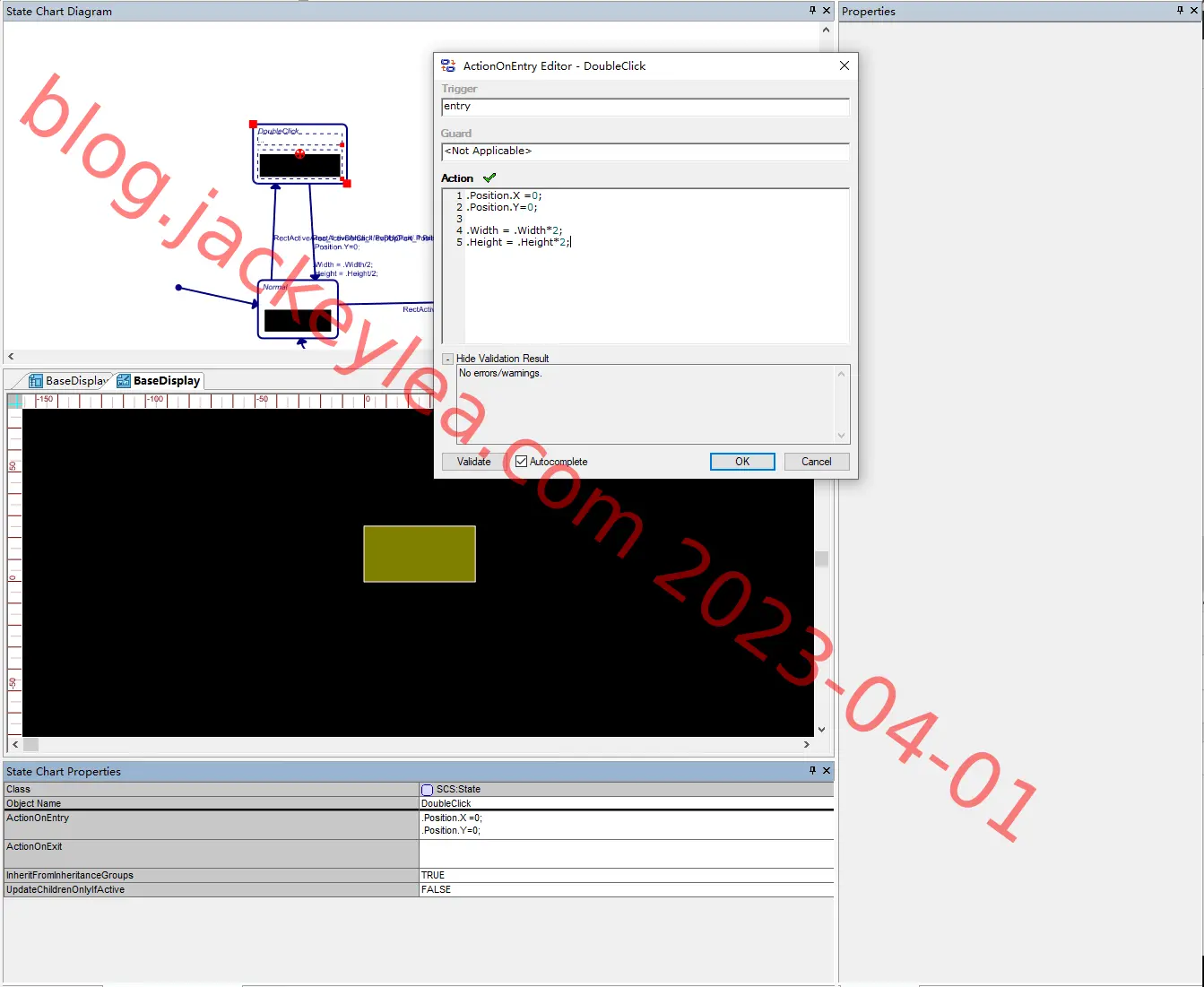
Task: Click the Action code editor area
Action: 645,266
